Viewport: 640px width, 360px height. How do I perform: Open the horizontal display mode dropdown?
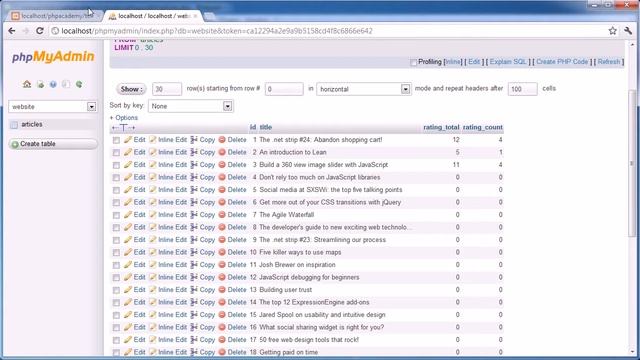click(x=363, y=89)
